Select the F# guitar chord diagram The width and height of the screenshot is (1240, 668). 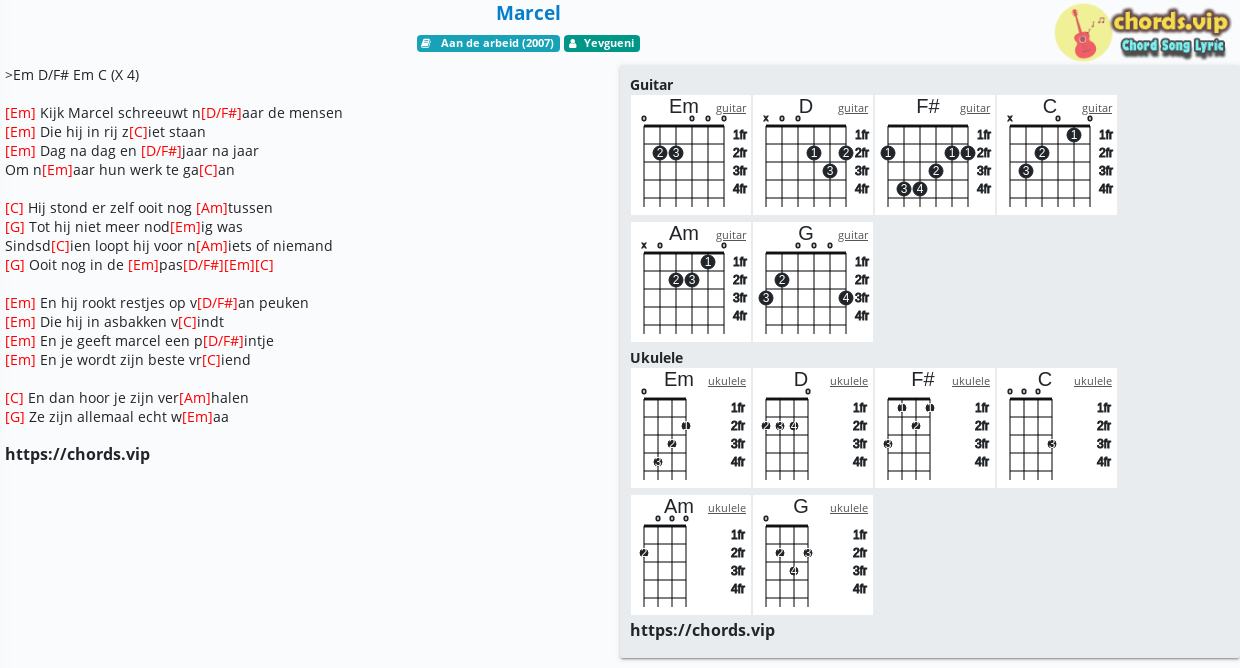coord(935,155)
